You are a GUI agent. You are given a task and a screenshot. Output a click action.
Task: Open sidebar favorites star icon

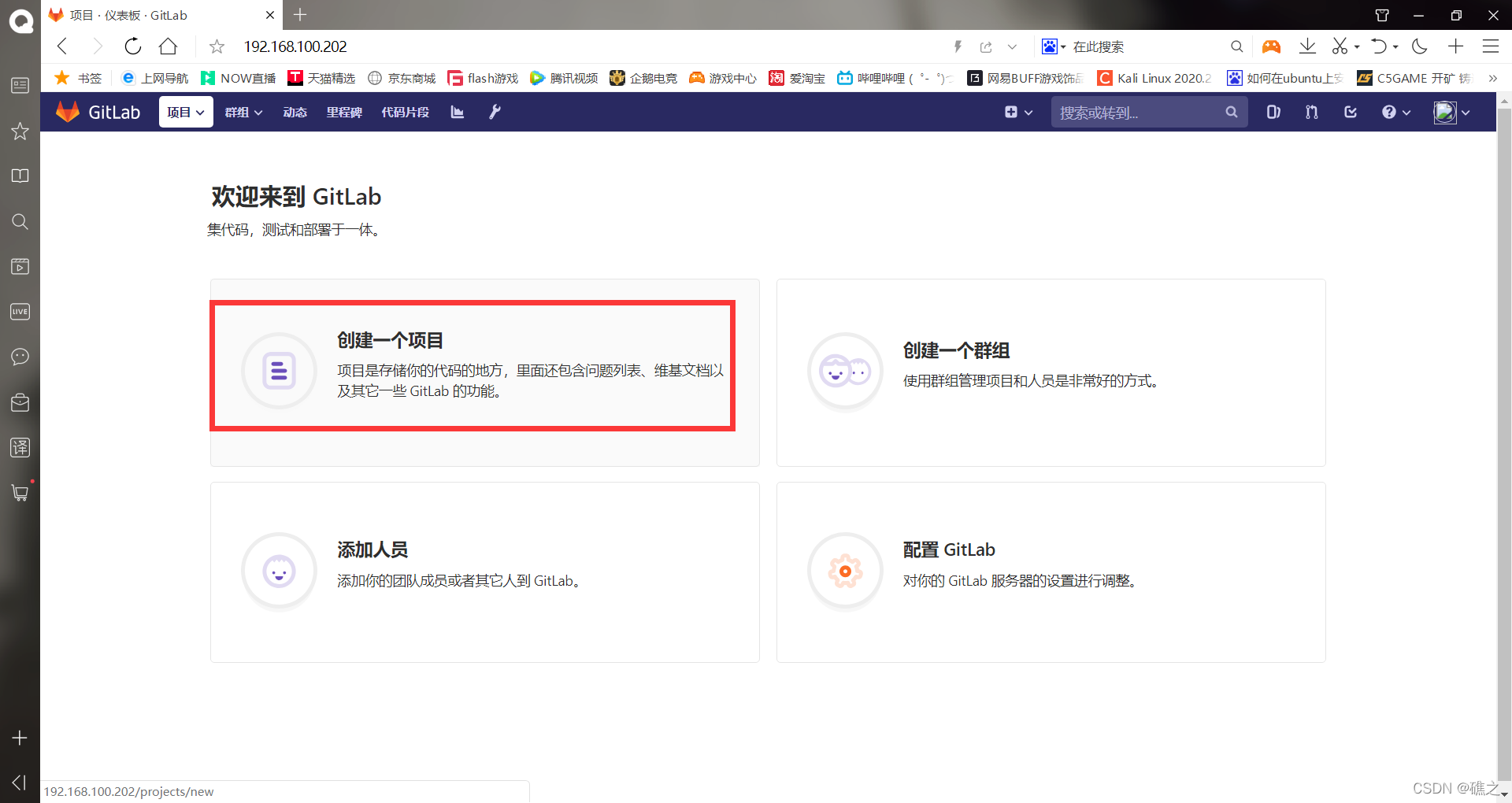(20, 131)
